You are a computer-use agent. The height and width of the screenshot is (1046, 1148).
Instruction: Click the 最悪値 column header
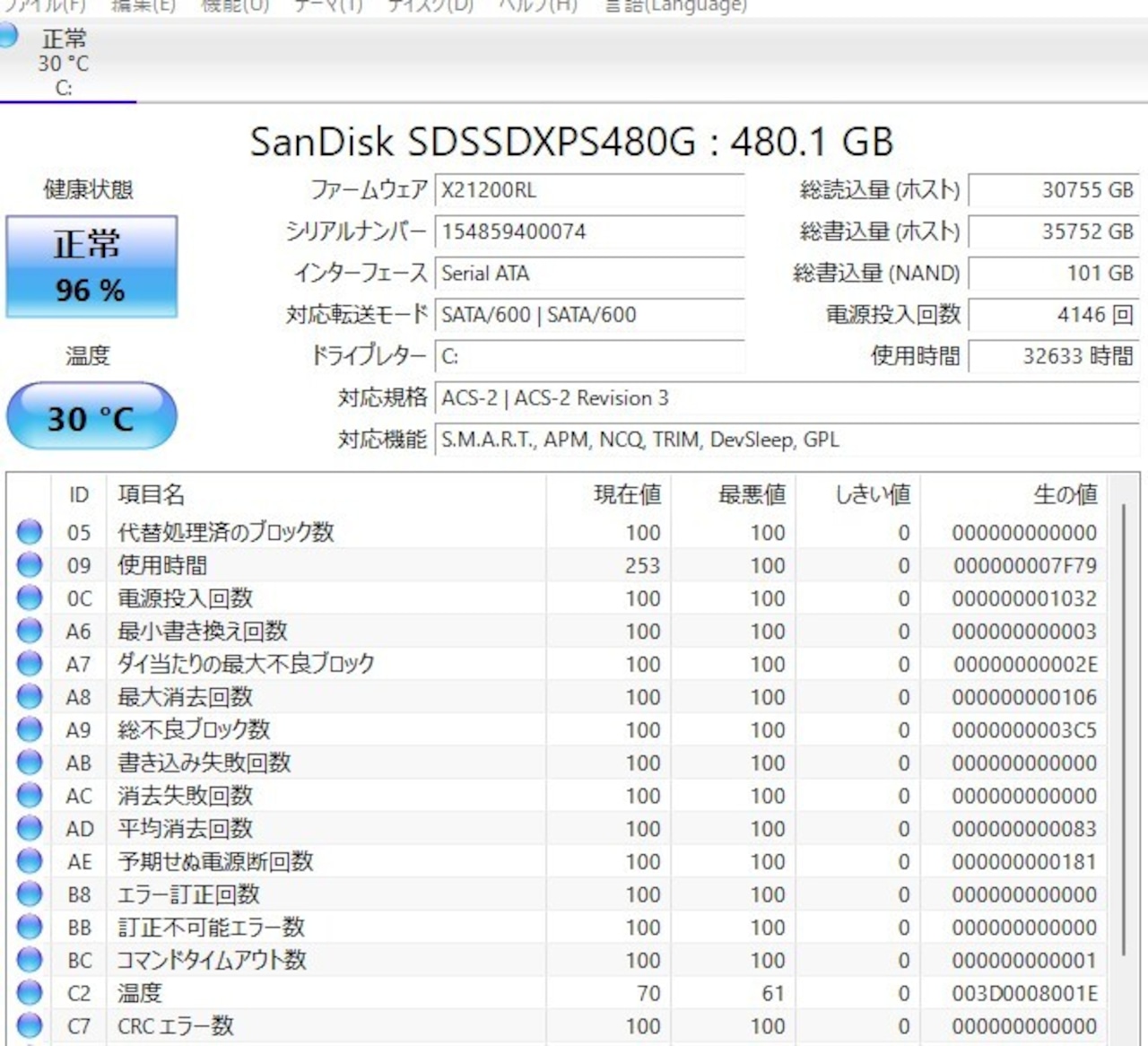click(x=735, y=494)
